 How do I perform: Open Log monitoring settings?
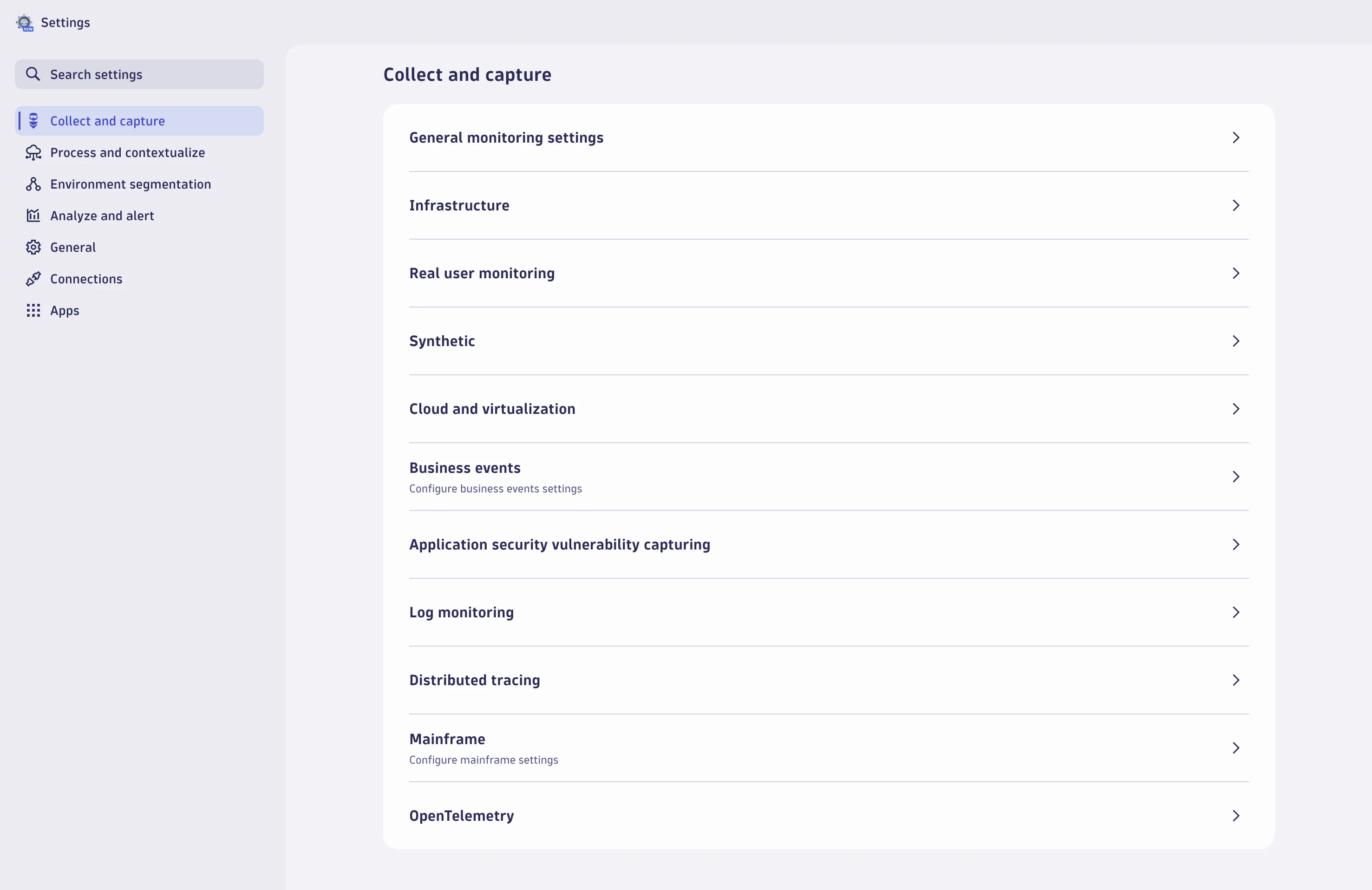461,612
